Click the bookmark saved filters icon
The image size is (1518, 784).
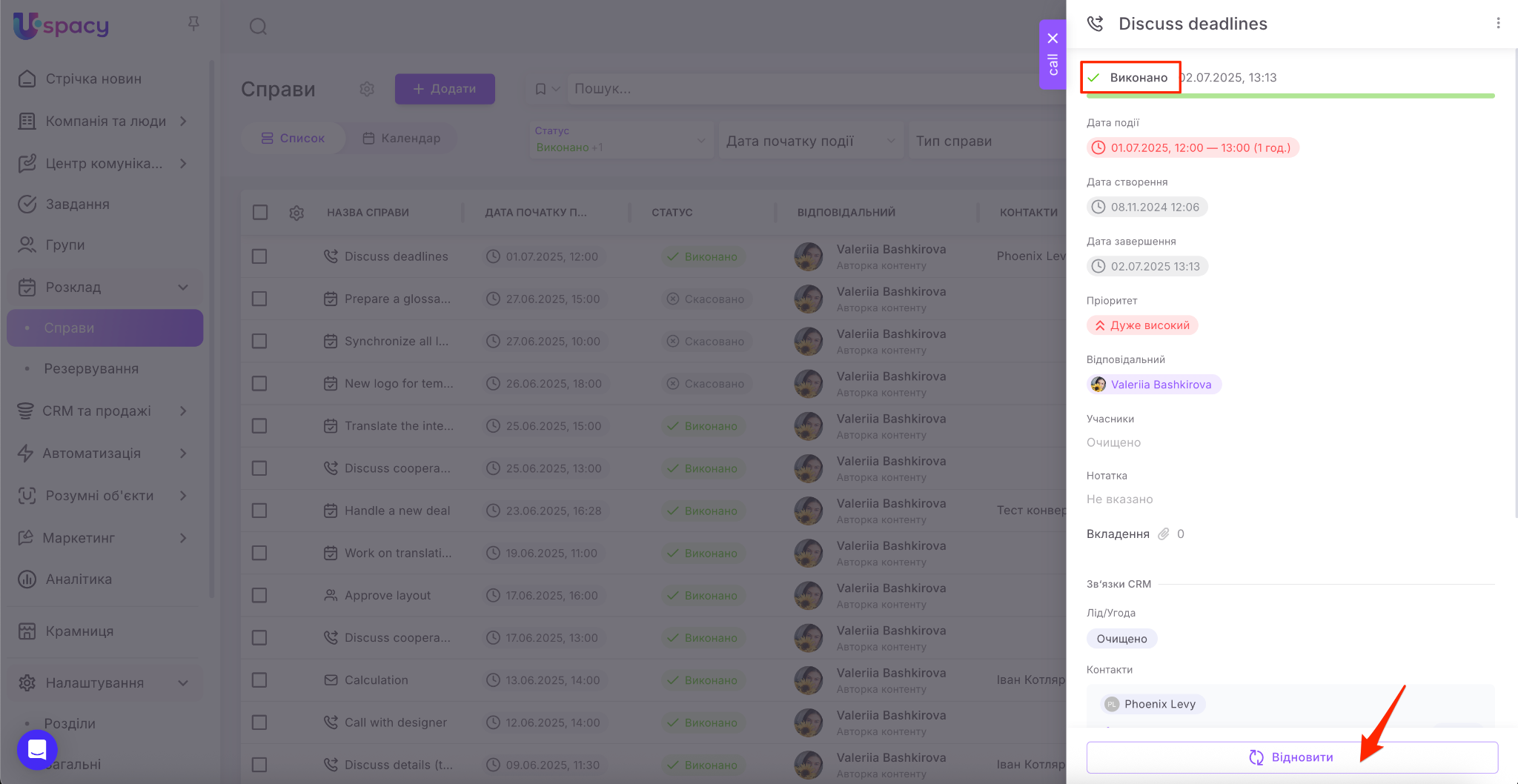click(x=541, y=89)
